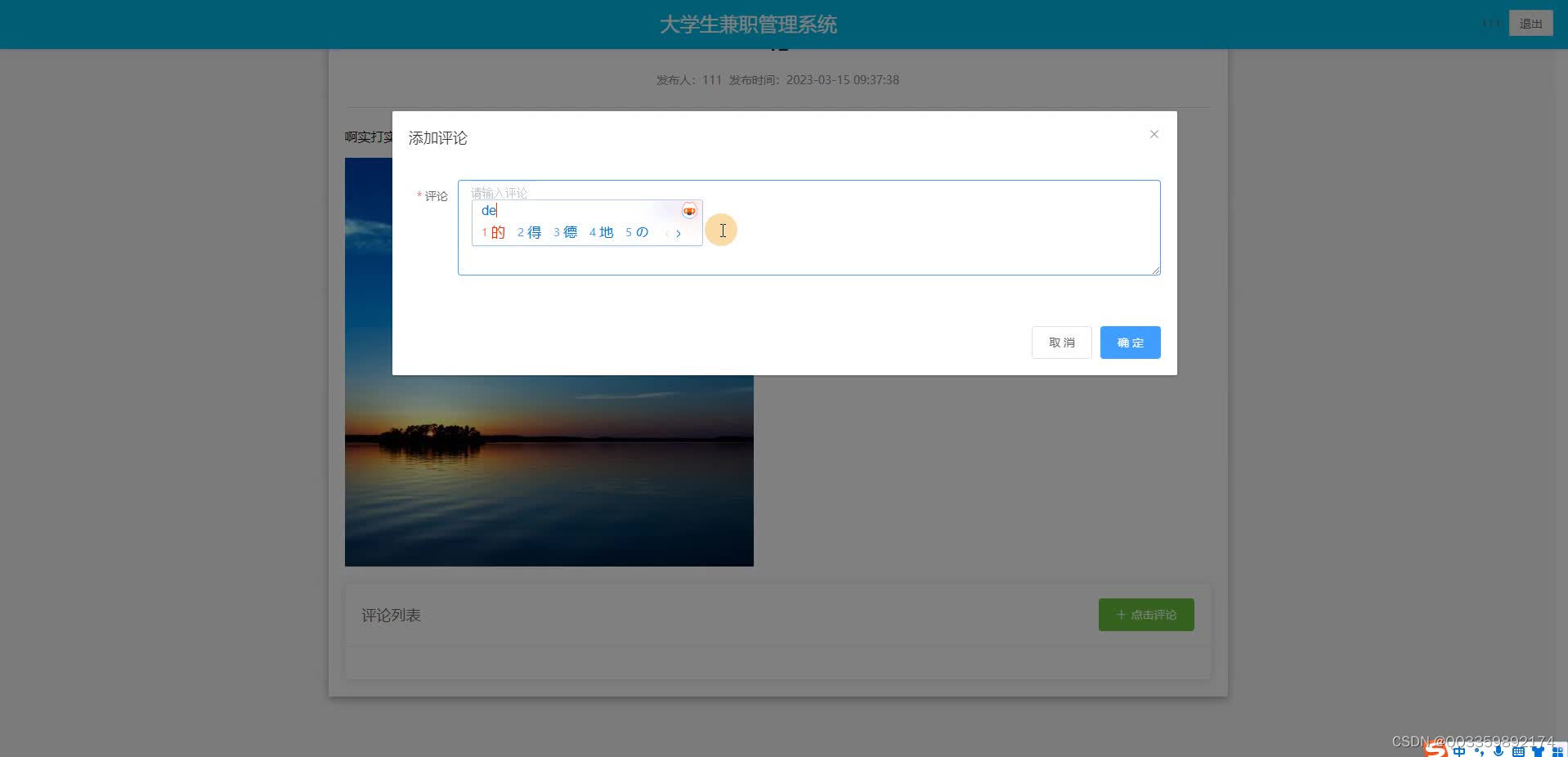Confirm the comment with 确定
The image size is (1568, 757).
click(1130, 343)
